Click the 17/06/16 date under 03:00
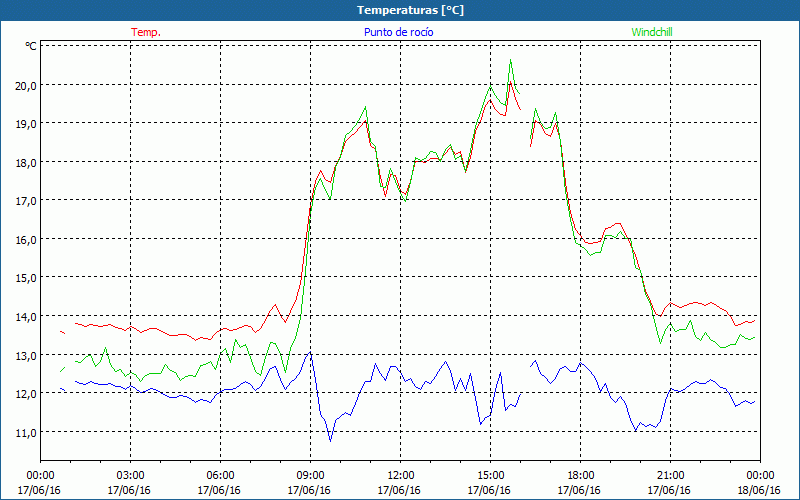Screen dimensions: 800x500 129,490
